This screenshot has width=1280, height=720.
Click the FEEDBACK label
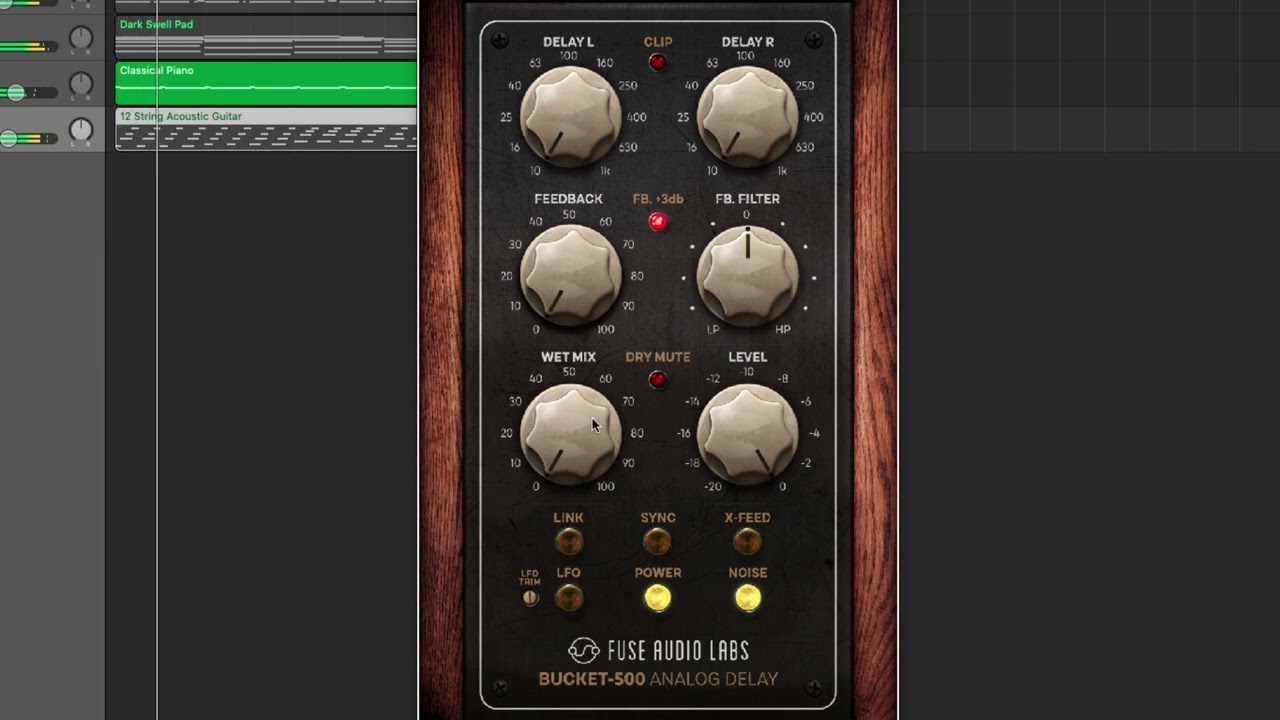coord(568,199)
